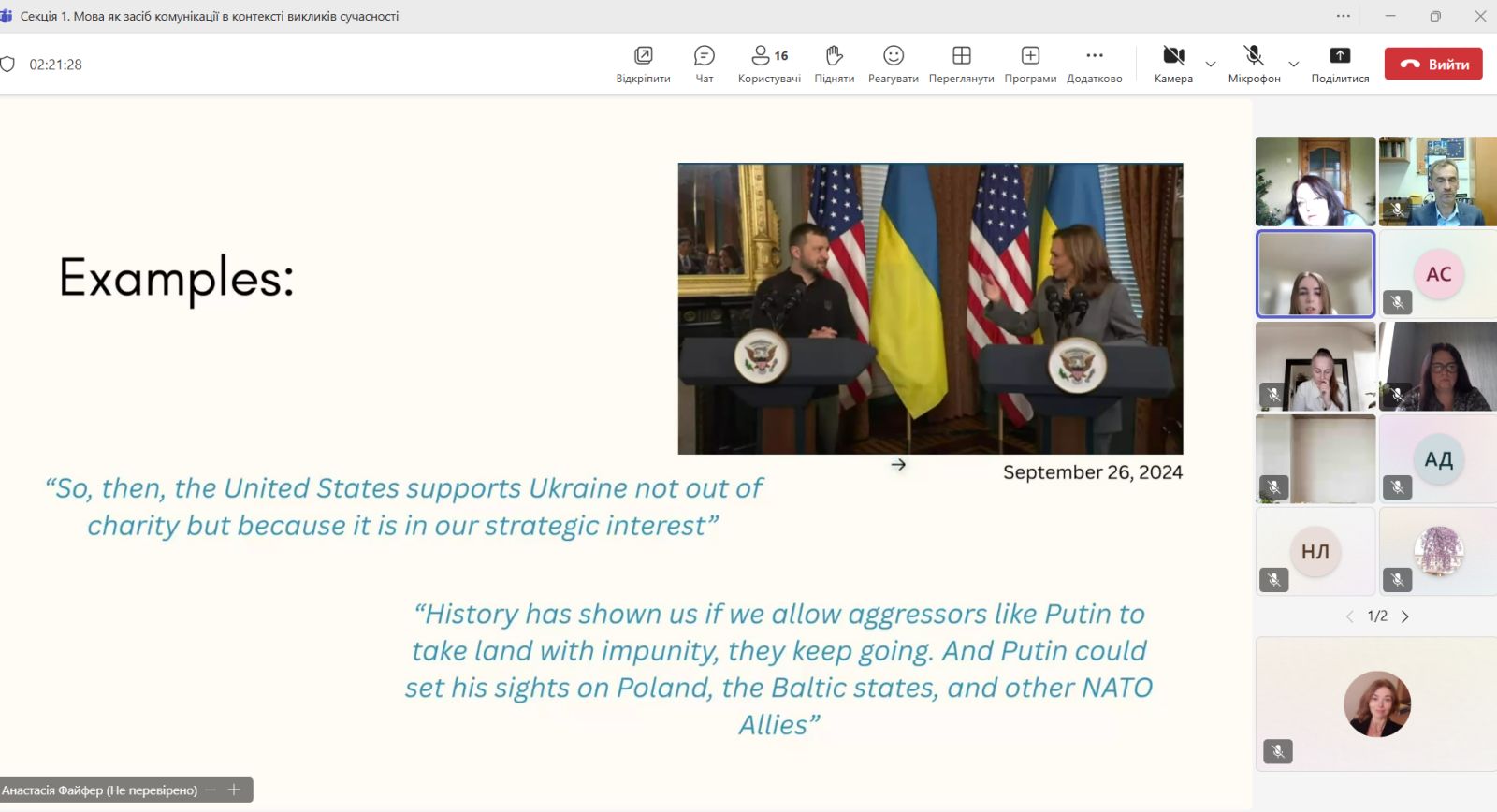Leave the meeting with Вийти button
This screenshot has width=1497, height=812.
tap(1433, 64)
